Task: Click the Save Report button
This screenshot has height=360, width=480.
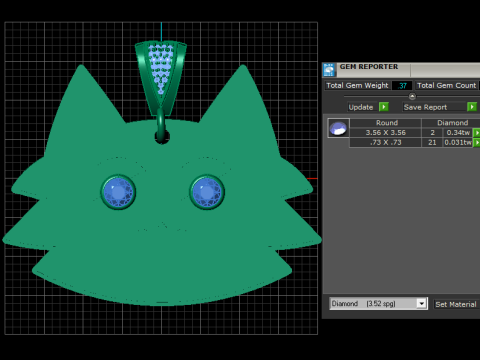Action: click(x=434, y=107)
